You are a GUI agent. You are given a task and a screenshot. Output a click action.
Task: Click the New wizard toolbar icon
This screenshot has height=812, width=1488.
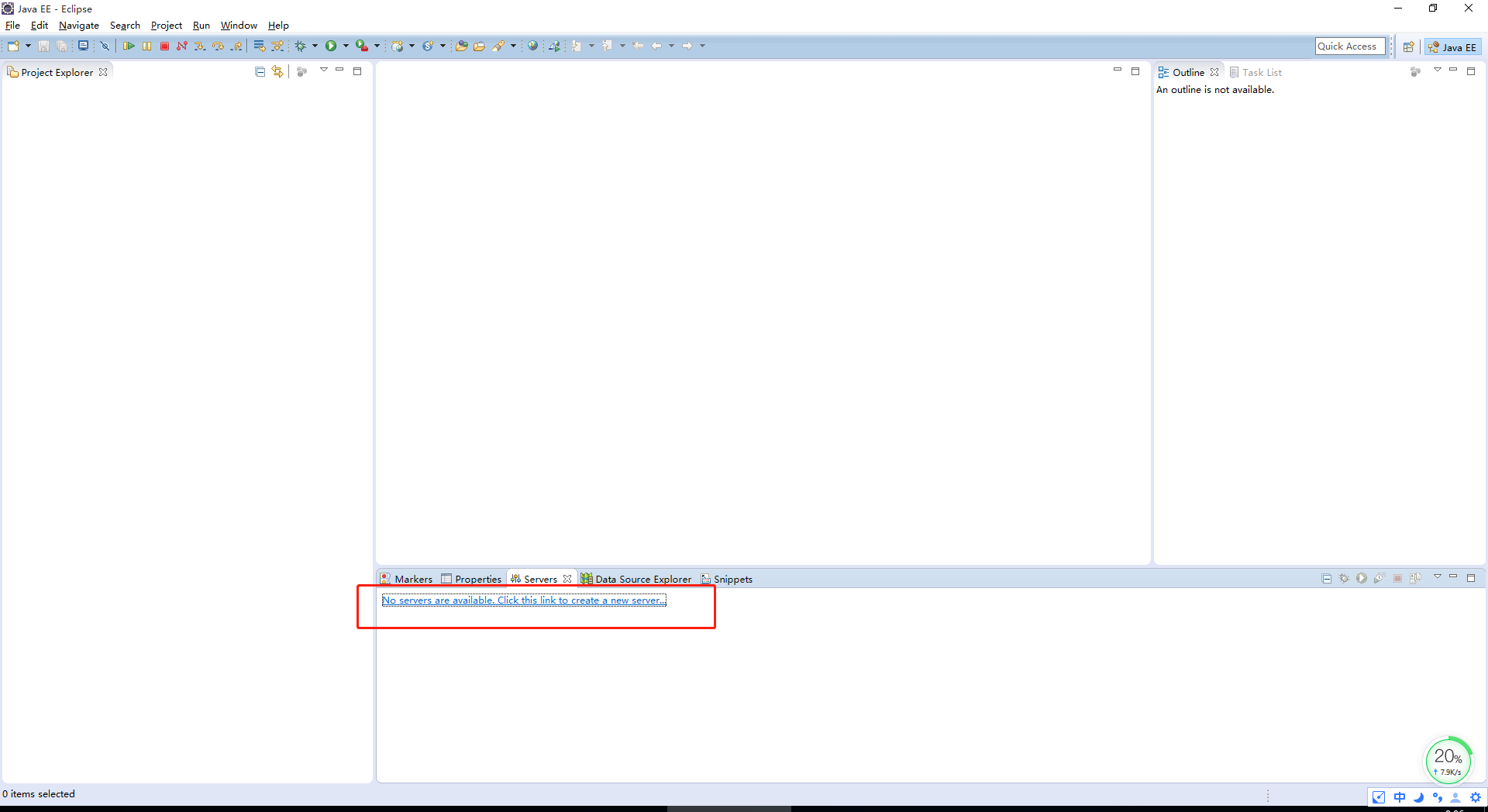13,46
